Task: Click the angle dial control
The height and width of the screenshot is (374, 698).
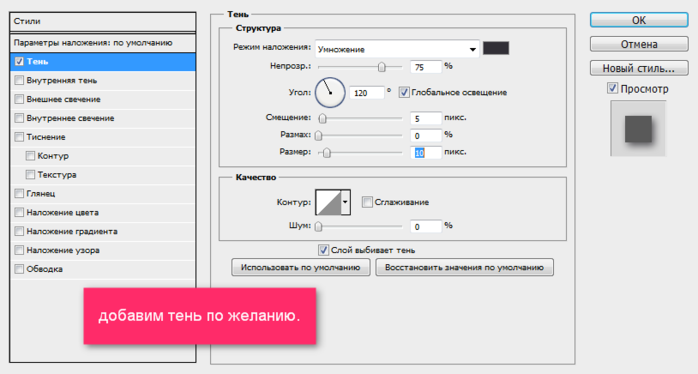Action: click(x=330, y=93)
